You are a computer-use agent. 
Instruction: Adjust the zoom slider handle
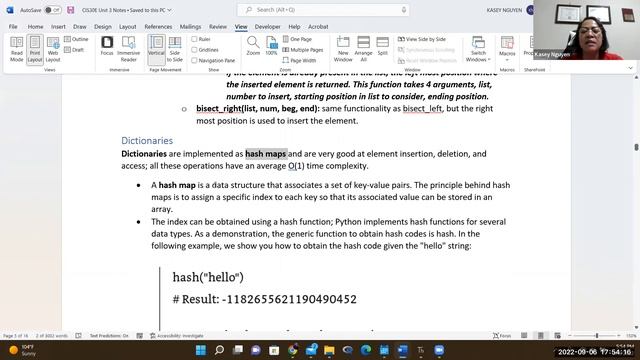point(597,336)
